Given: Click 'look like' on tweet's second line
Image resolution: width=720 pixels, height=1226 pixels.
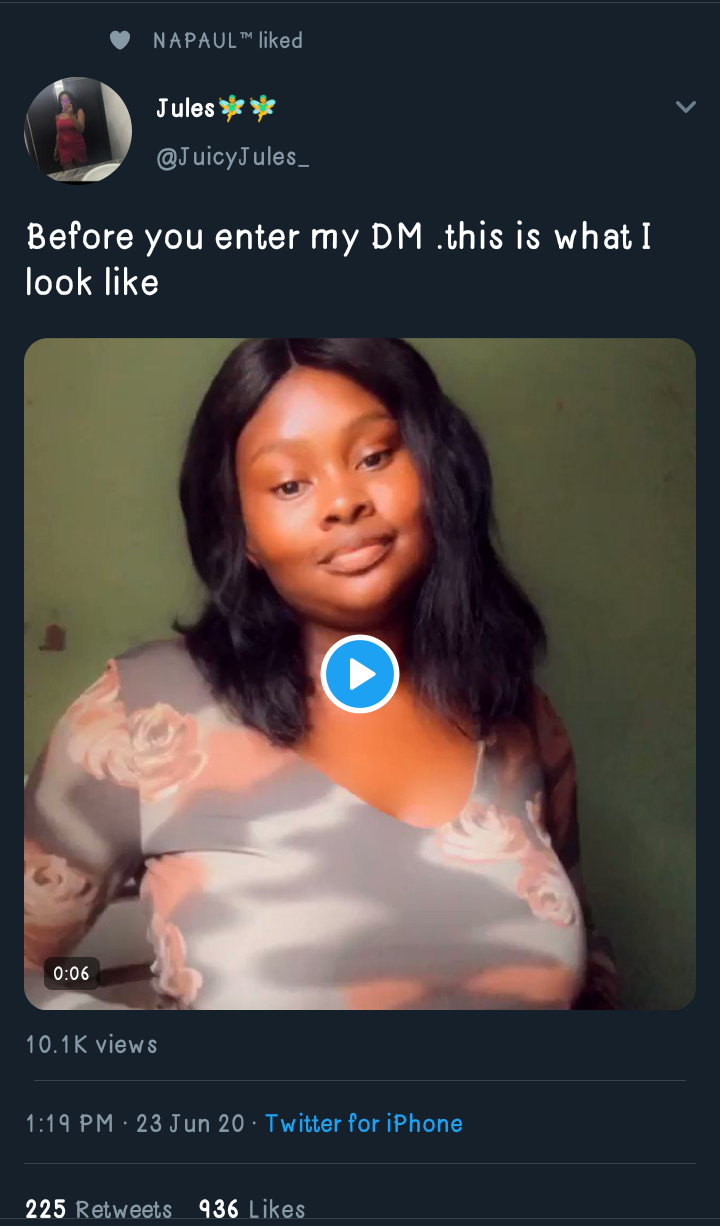Looking at the screenshot, I should [92, 284].
